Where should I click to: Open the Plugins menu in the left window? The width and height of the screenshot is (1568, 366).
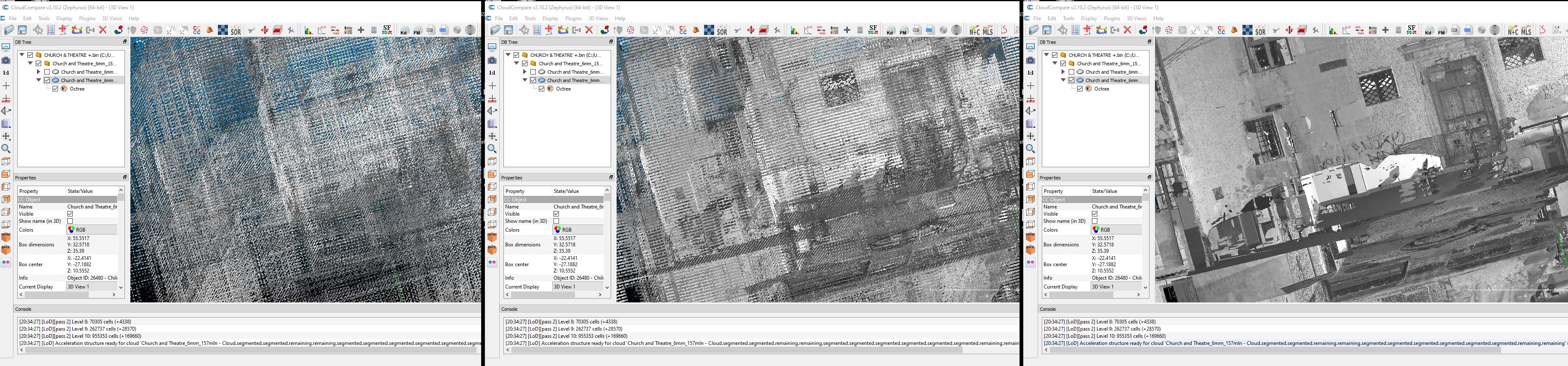[x=87, y=18]
